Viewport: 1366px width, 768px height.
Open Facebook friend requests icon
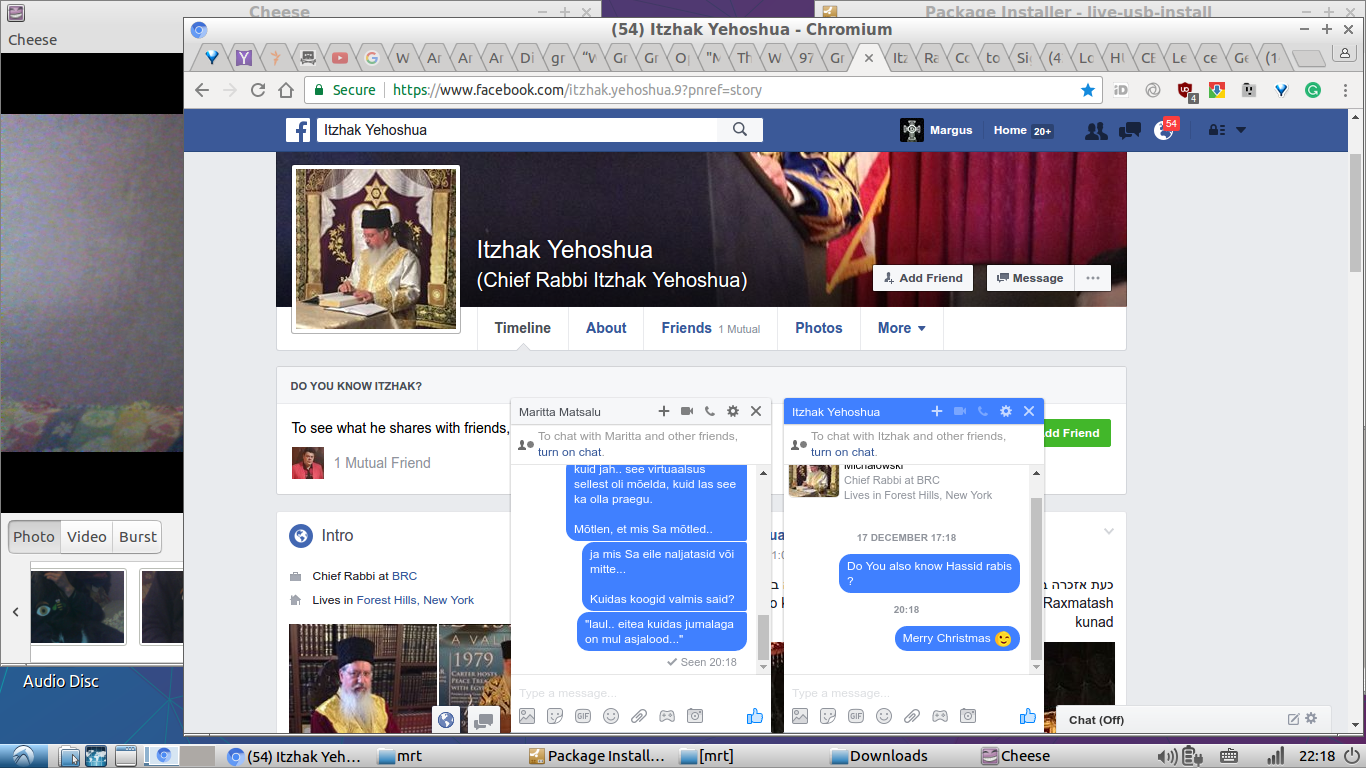1096,130
